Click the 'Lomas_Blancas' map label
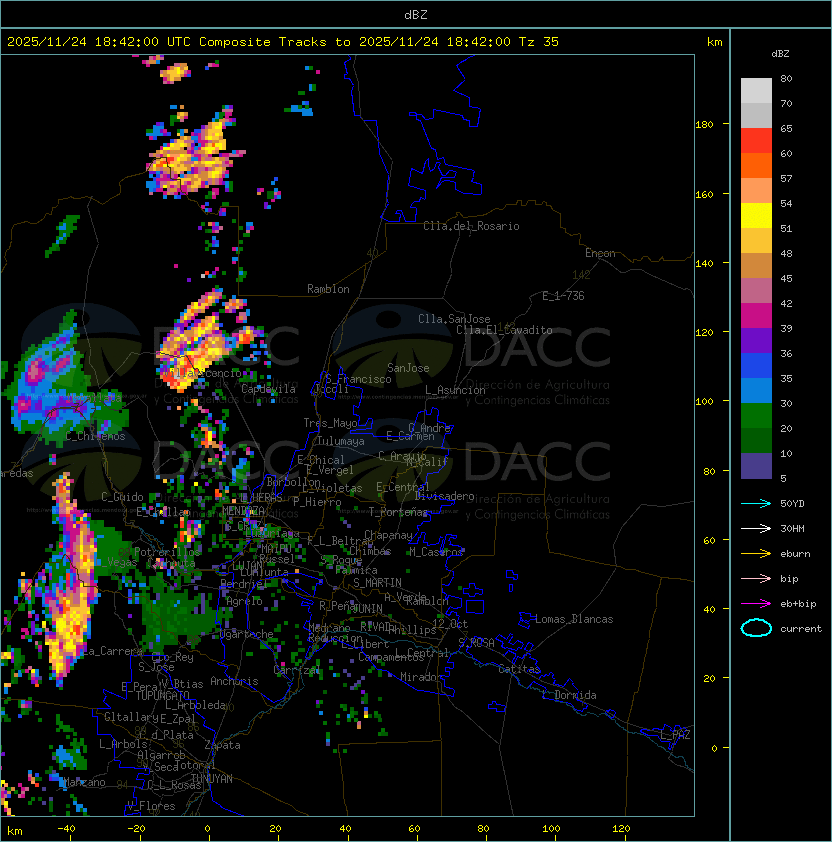 click(574, 619)
